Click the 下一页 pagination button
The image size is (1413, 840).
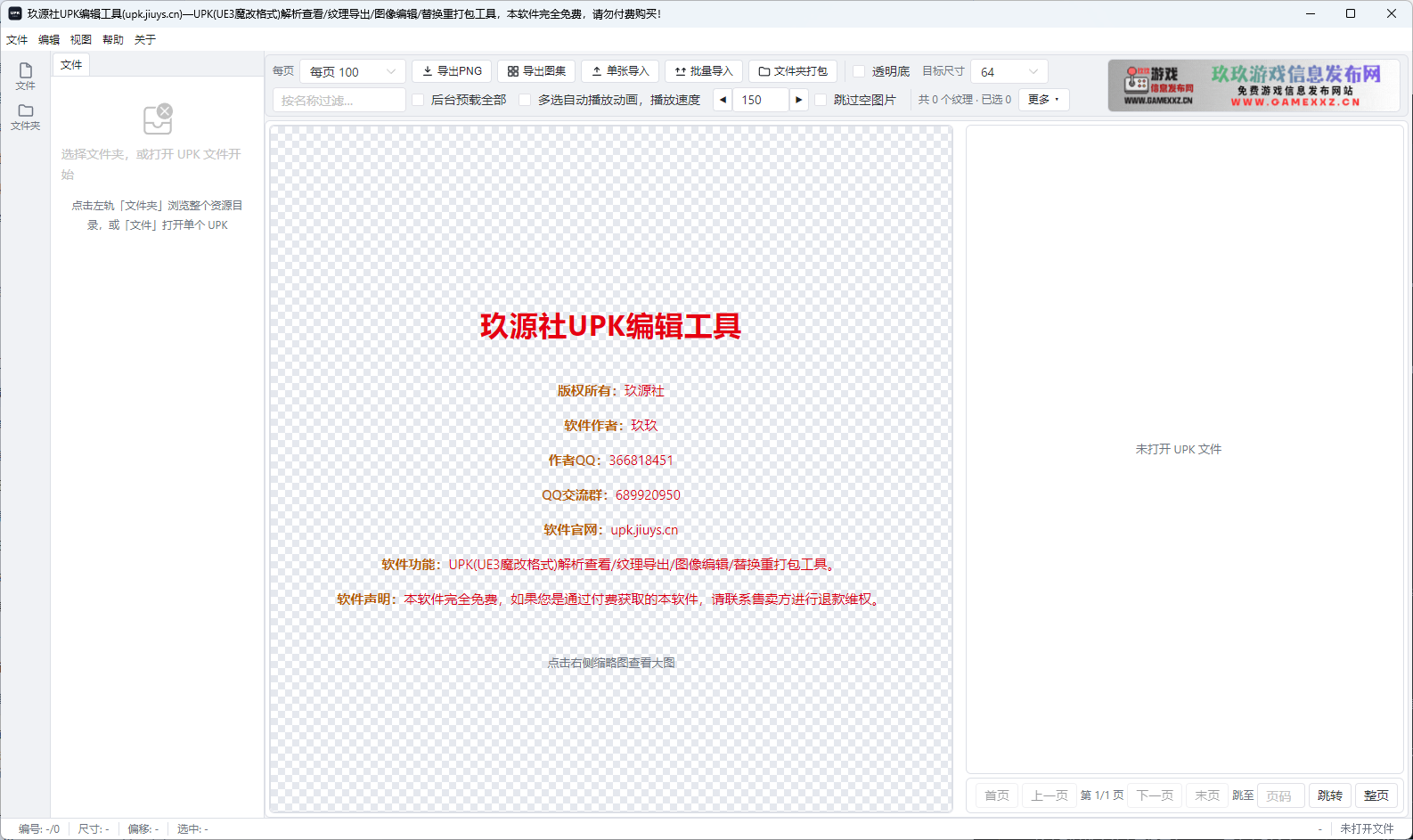pyautogui.click(x=1155, y=795)
